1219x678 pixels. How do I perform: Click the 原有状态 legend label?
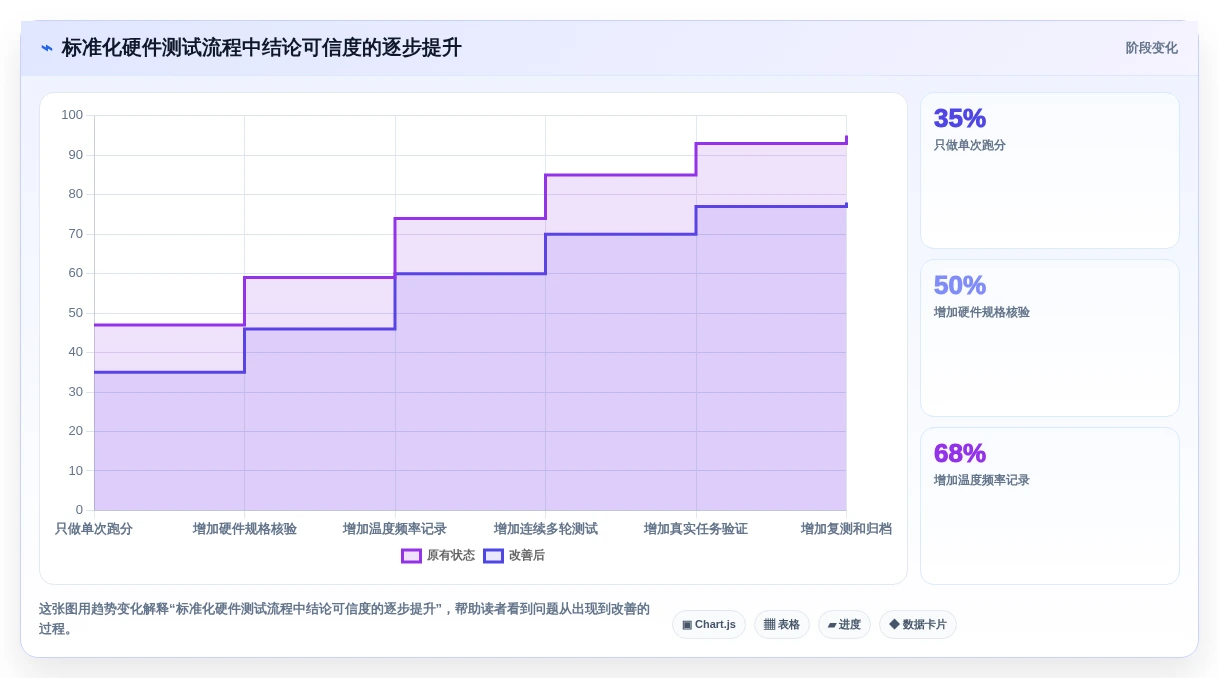[x=451, y=556]
